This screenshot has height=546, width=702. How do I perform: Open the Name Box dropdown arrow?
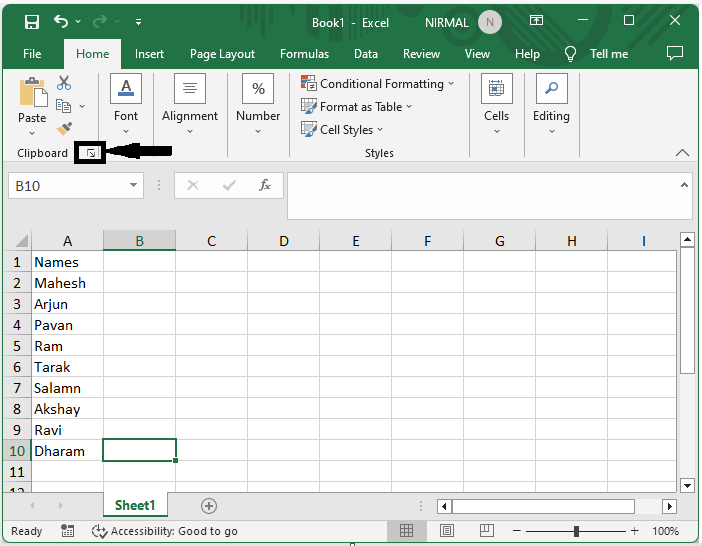point(135,186)
